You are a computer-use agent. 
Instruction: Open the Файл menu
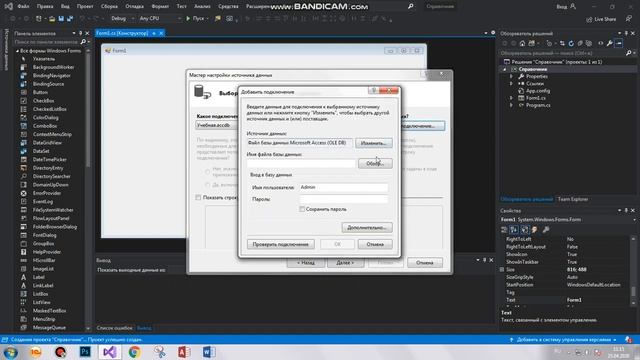point(23,7)
